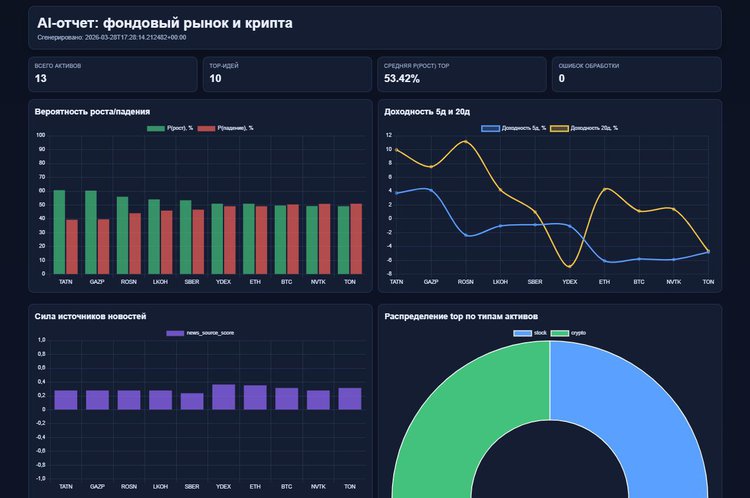Hide the stock series via its legend
Viewport: 750px width, 498px height.
pyautogui.click(x=530, y=333)
